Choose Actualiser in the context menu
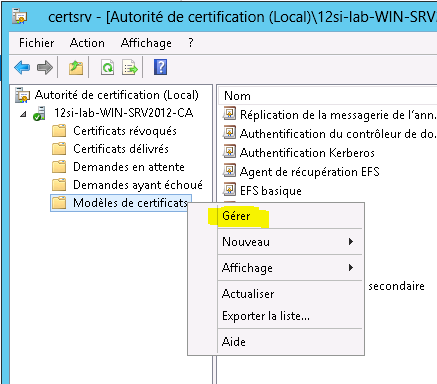This screenshot has height=384, width=437. point(290,294)
